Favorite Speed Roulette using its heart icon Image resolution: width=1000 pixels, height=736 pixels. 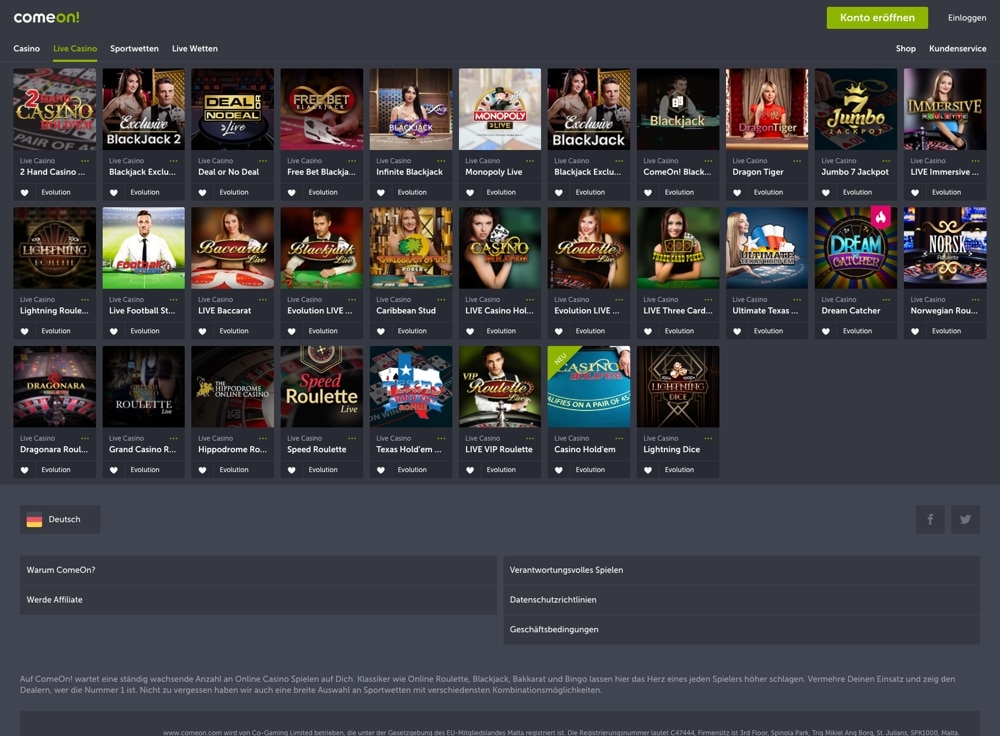(291, 470)
